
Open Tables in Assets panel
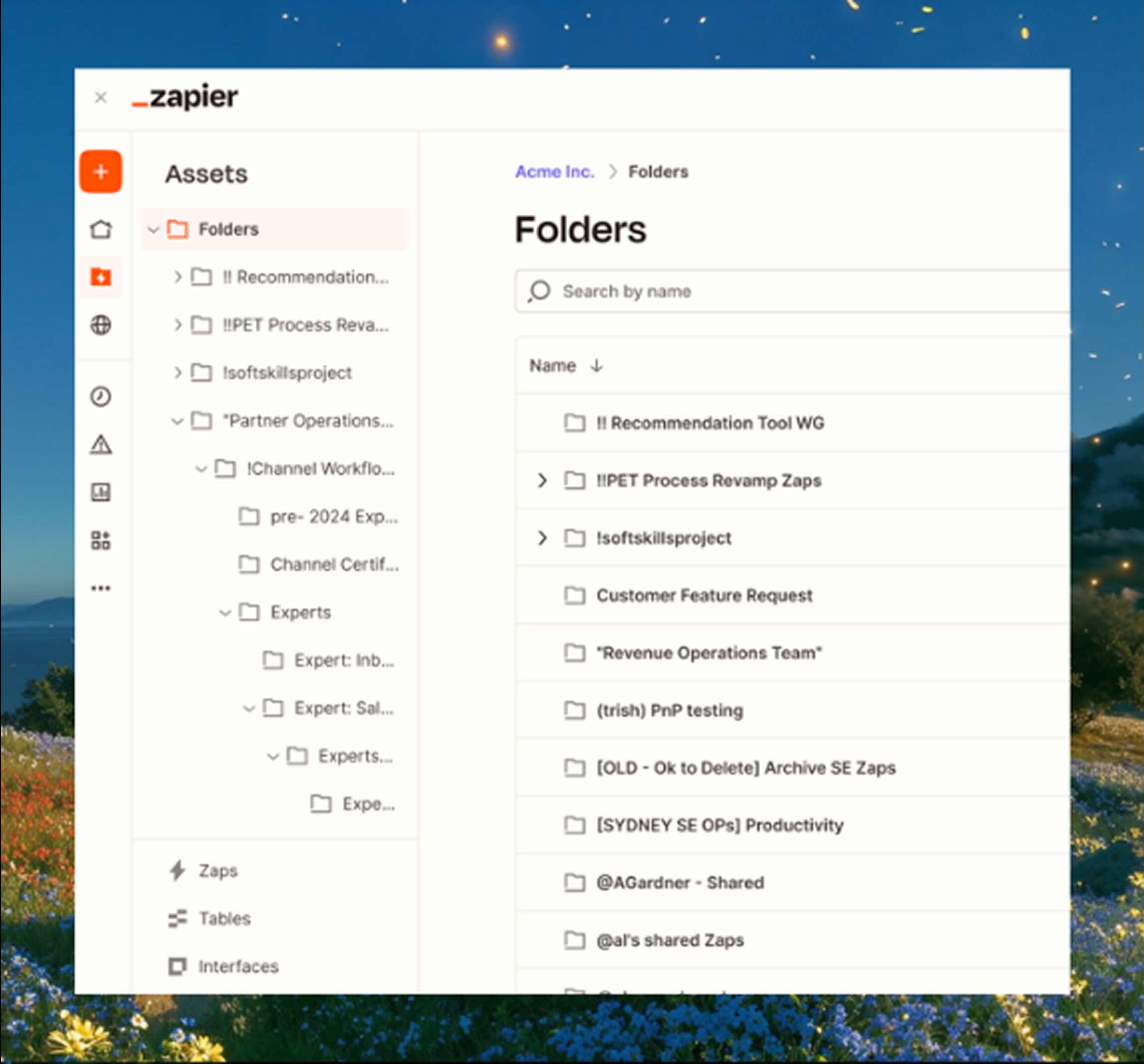(225, 918)
